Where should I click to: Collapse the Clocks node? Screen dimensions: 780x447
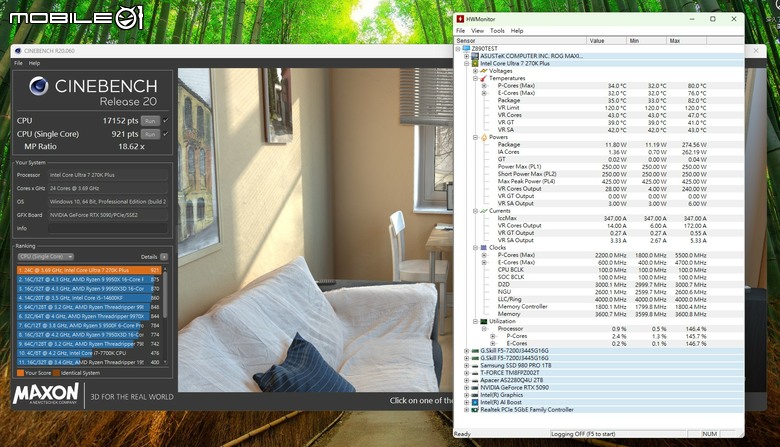(x=476, y=248)
